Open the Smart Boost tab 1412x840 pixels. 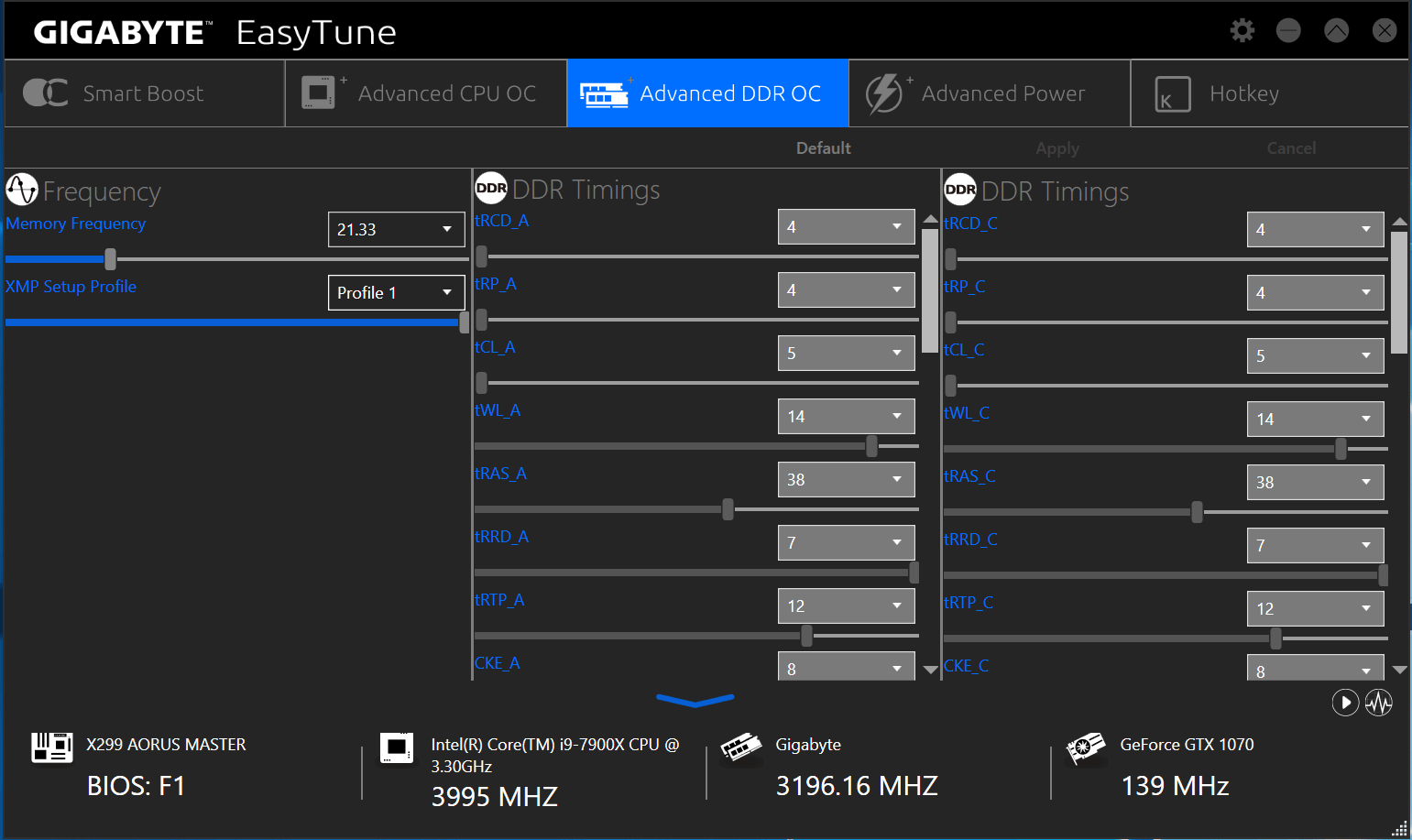[144, 93]
